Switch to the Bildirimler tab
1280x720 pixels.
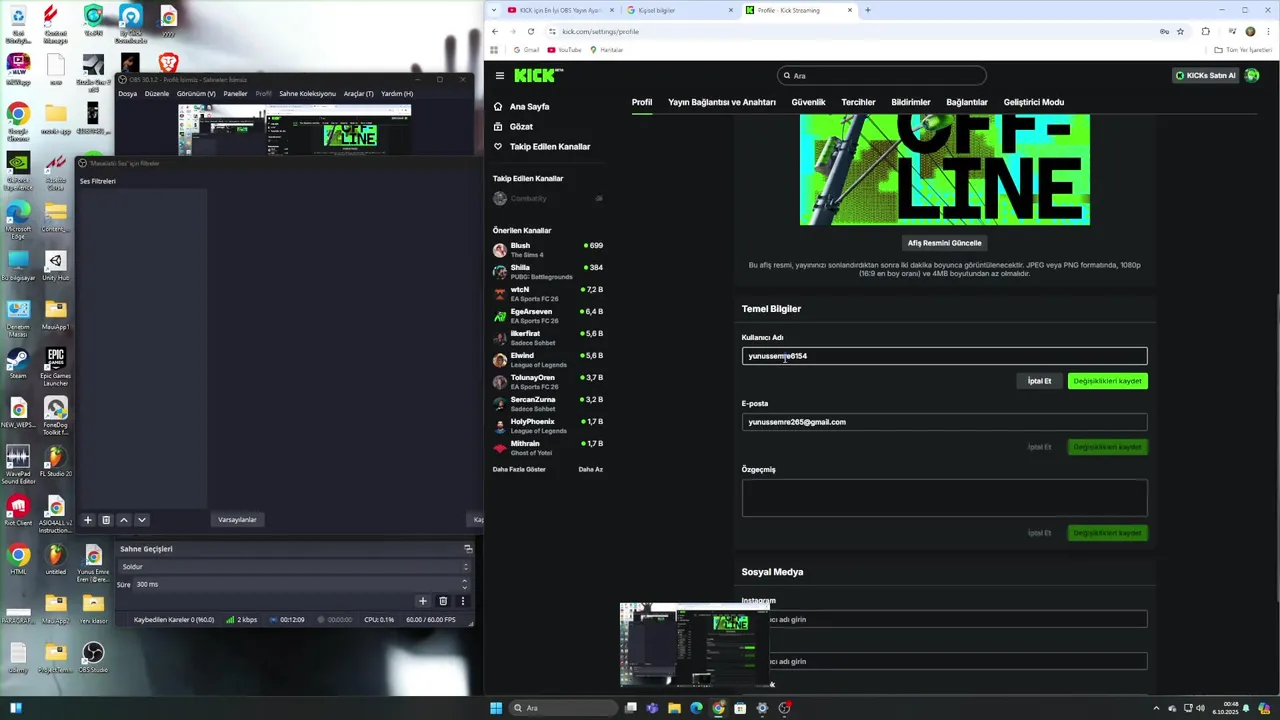coord(911,102)
